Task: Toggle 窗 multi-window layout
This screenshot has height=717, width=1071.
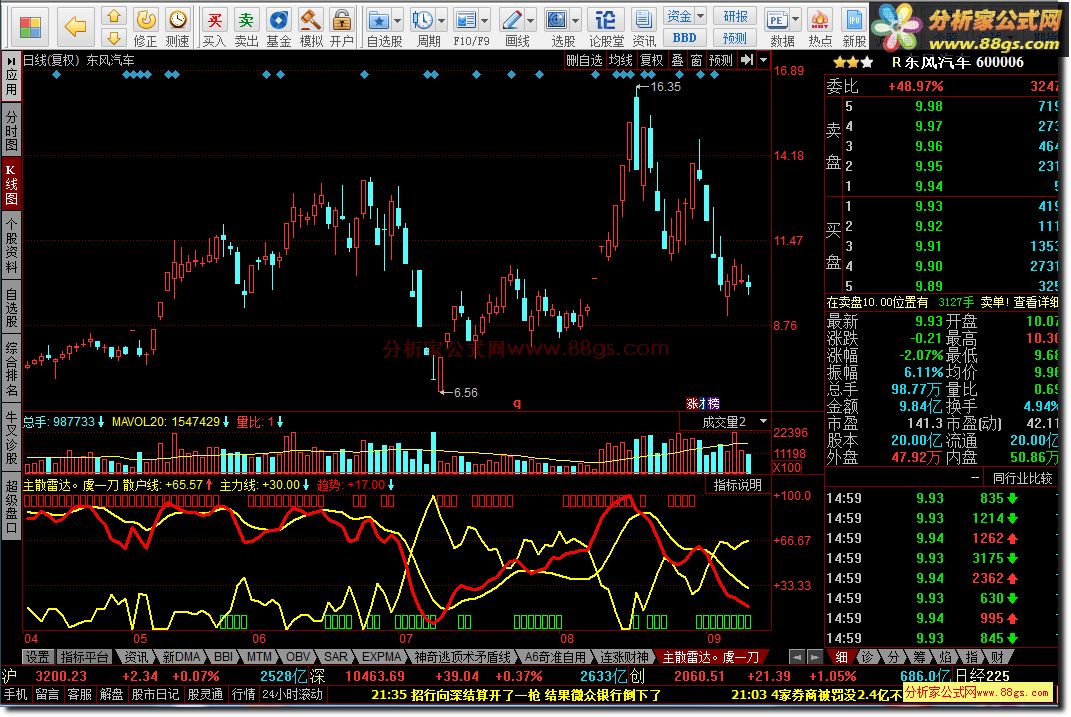Action: pyautogui.click(x=696, y=60)
